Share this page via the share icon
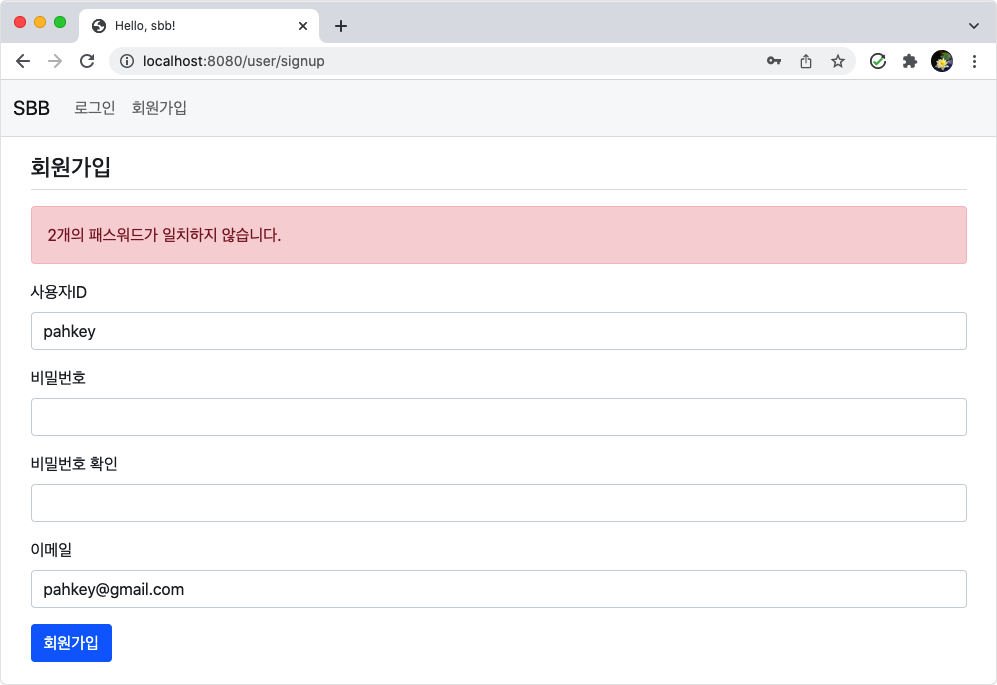Viewport: 997px width, 685px height. [x=806, y=61]
